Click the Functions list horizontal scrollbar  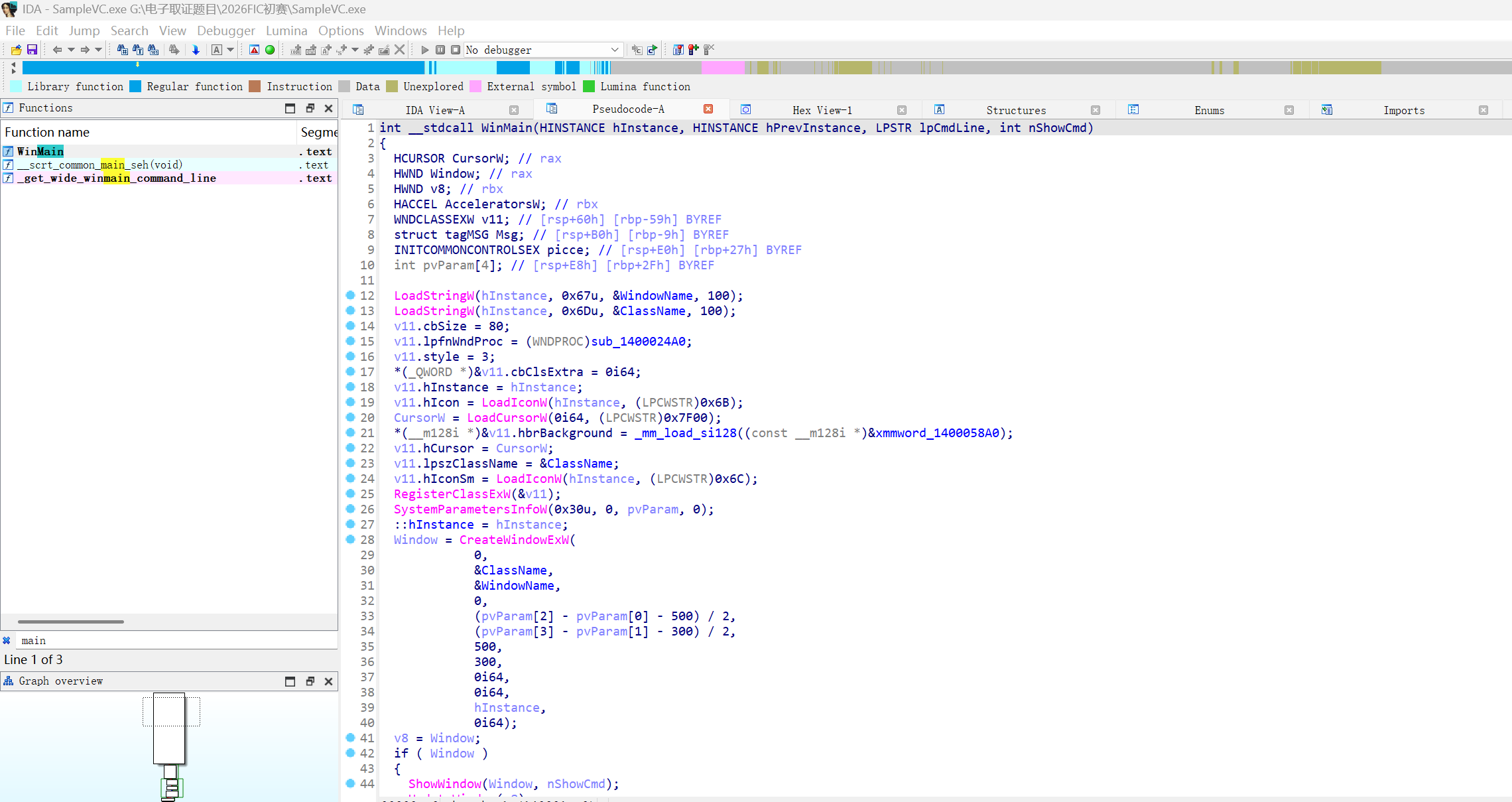point(71,622)
